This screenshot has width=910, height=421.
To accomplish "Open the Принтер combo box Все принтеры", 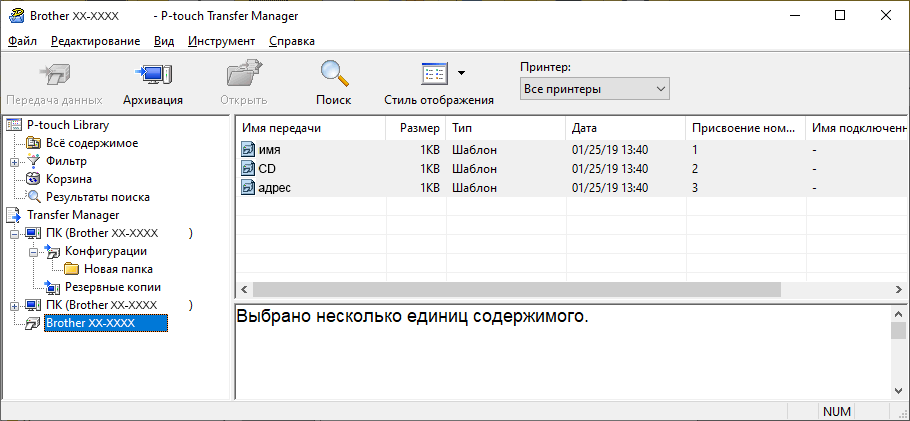I will [594, 89].
